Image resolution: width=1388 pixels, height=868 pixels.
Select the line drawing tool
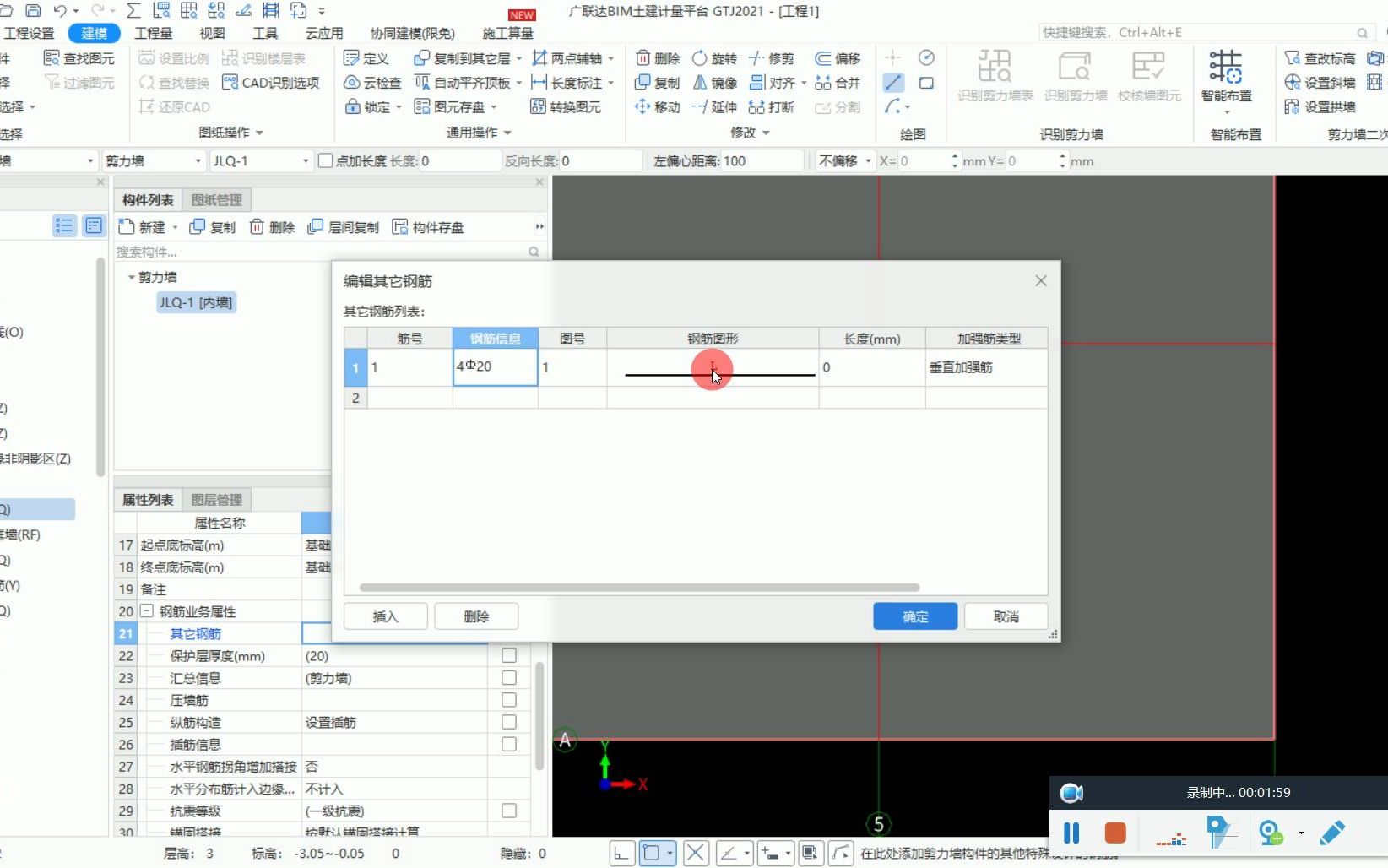893,83
